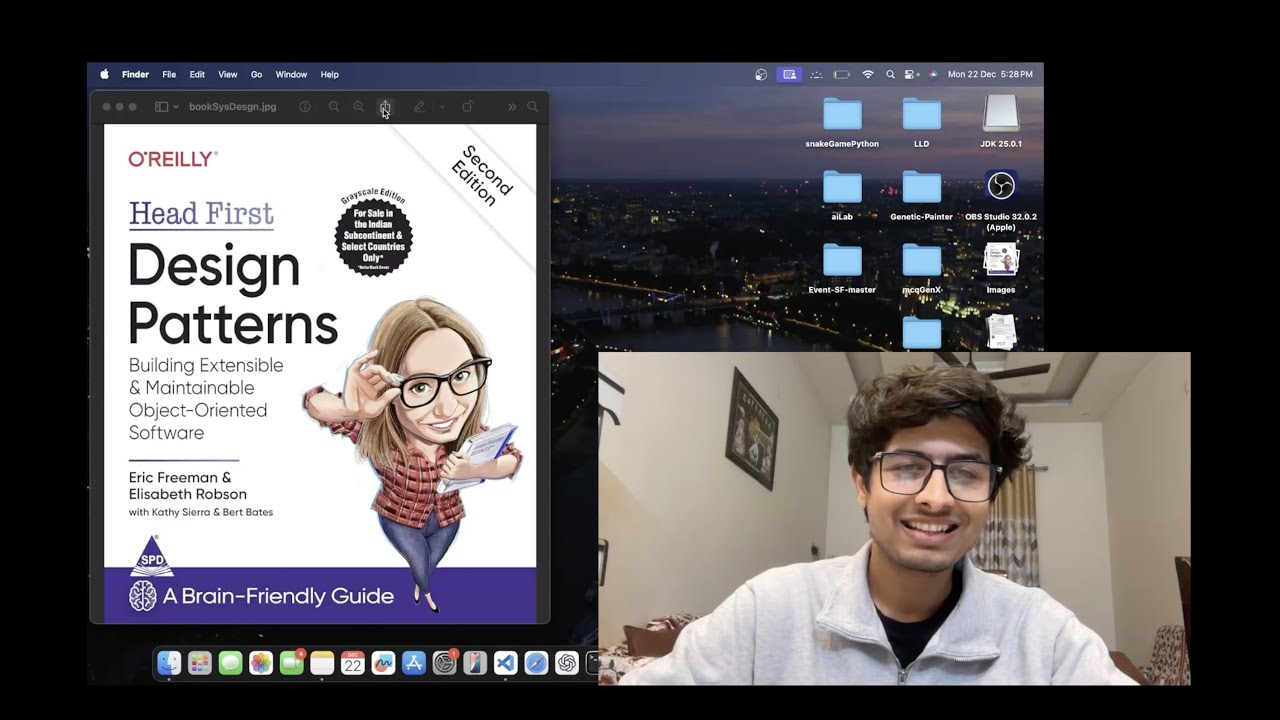Open the File menu
The width and height of the screenshot is (1280, 720).
point(169,74)
